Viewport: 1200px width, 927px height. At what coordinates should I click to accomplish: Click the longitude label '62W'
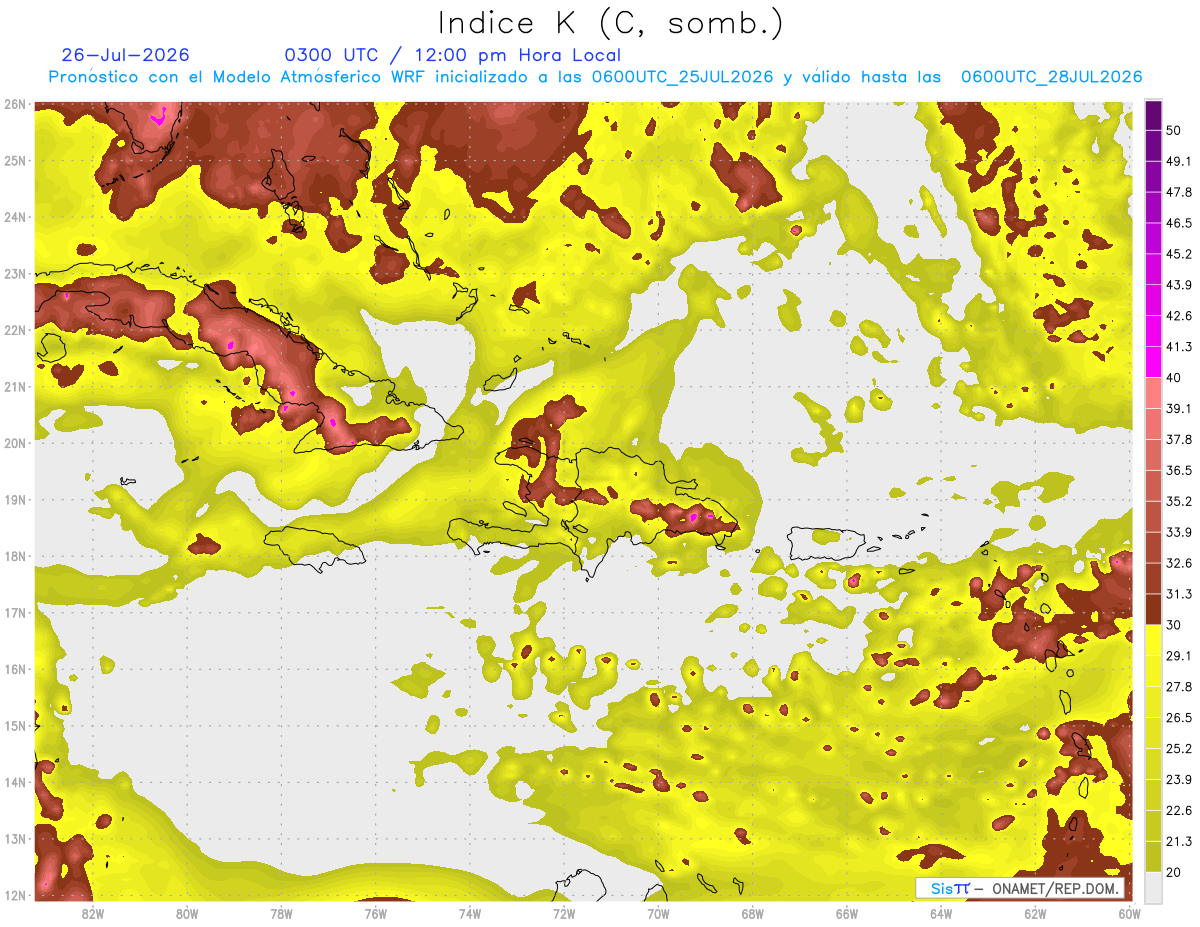coord(1035,913)
